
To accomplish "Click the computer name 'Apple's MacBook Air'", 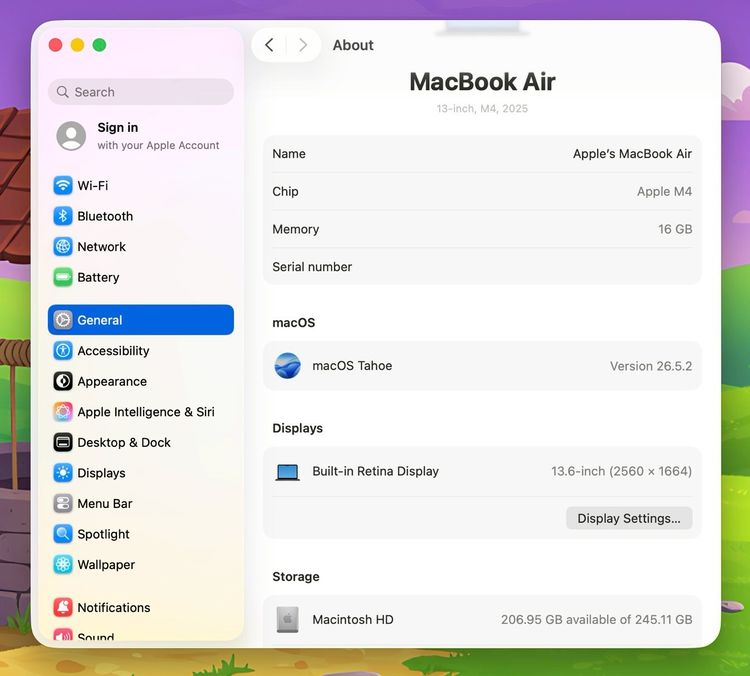I will [x=632, y=154].
